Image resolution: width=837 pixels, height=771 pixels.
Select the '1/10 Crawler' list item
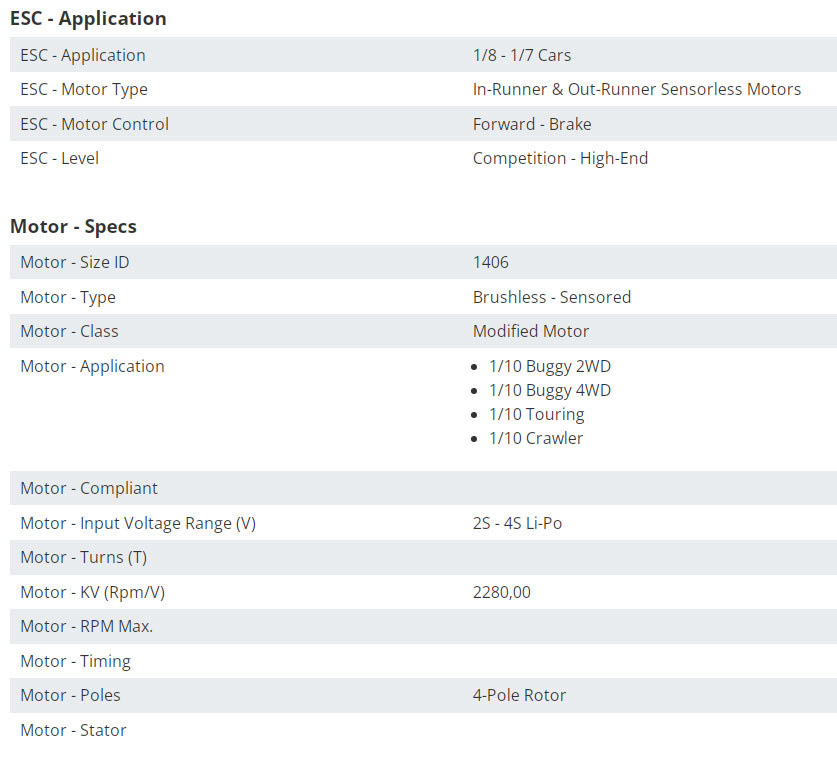[535, 438]
